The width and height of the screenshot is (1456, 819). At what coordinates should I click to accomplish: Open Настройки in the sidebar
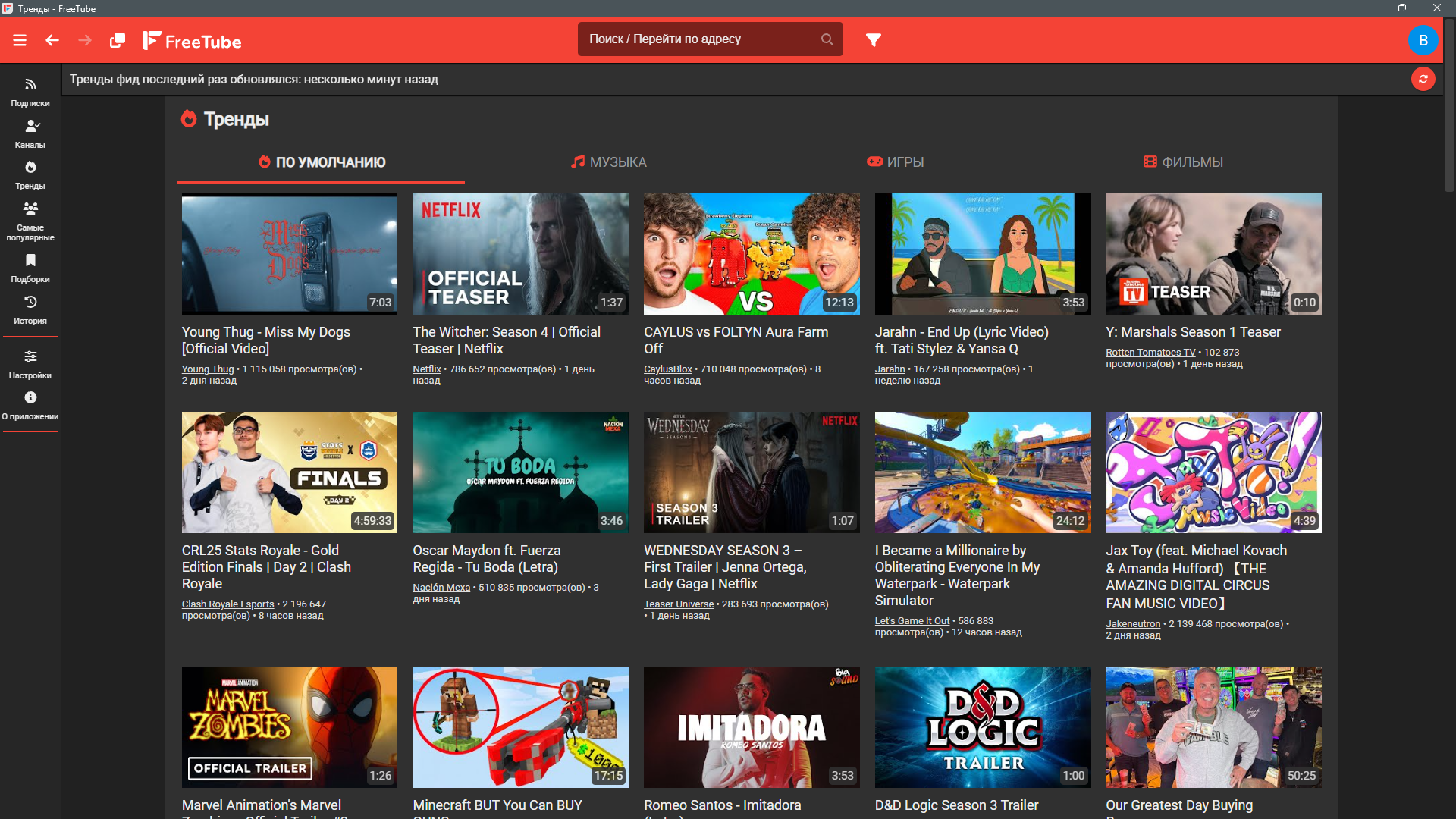(x=30, y=365)
